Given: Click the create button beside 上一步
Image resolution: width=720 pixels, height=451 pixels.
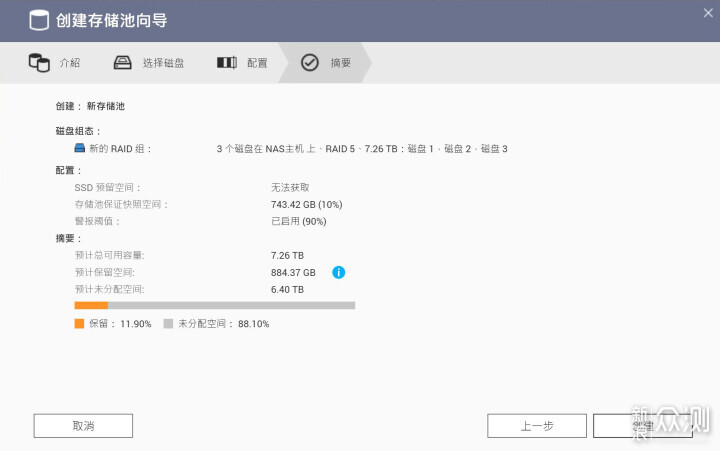Looking at the screenshot, I should 643,426.
